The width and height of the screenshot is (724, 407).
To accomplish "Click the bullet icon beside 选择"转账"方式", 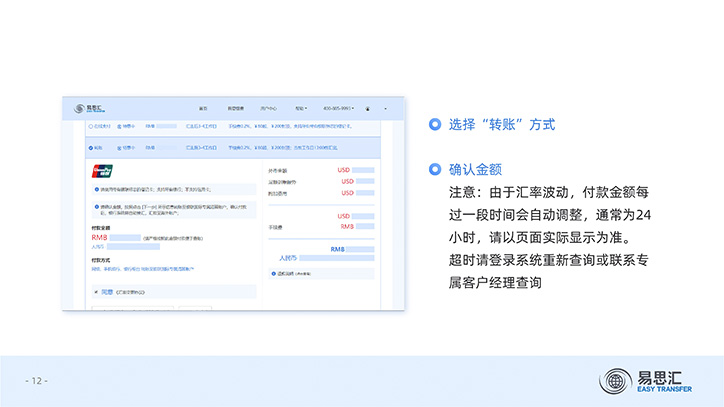I will (434, 125).
